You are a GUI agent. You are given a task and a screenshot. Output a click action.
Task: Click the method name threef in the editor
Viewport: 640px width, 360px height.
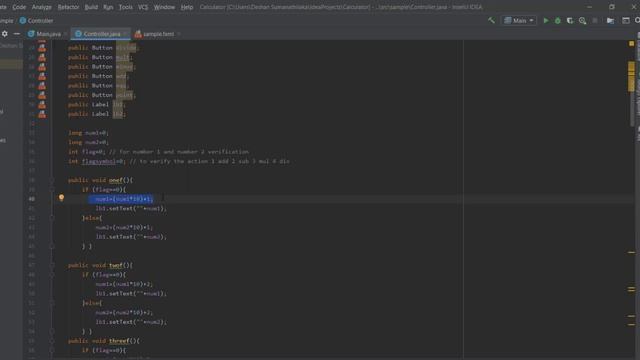(119, 341)
